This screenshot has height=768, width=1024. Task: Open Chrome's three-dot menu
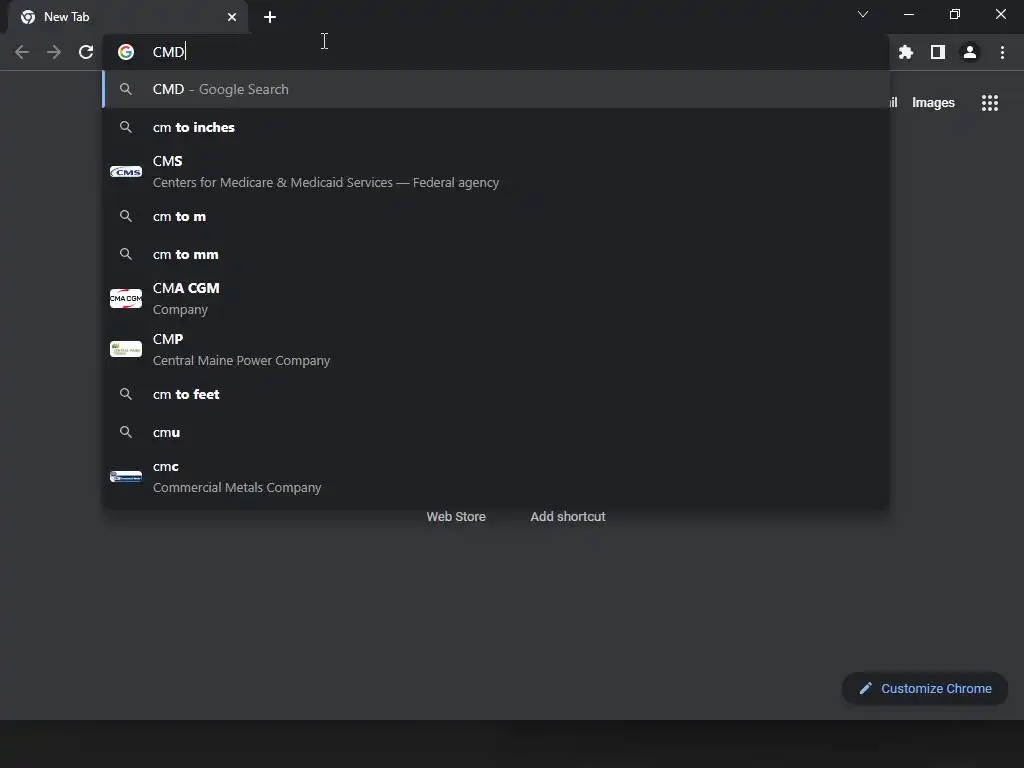click(1002, 52)
